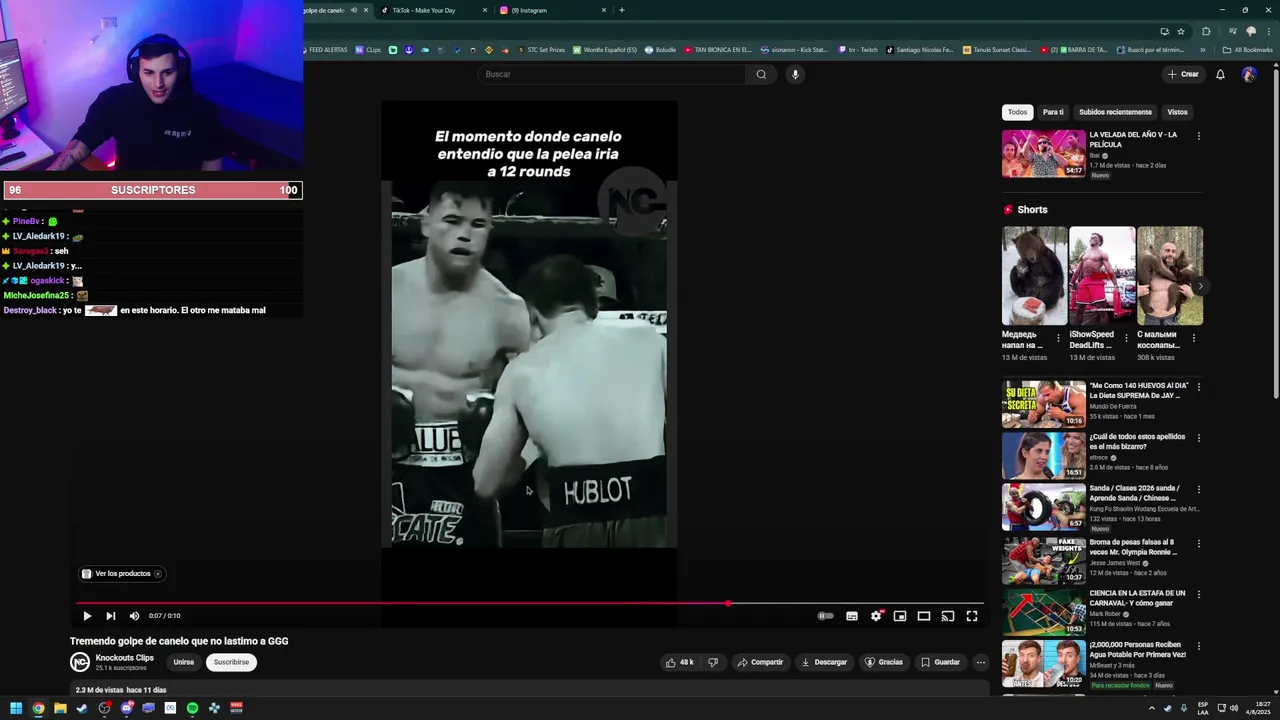1280x720 pixels.
Task: Click the Gracias button
Action: point(884,662)
